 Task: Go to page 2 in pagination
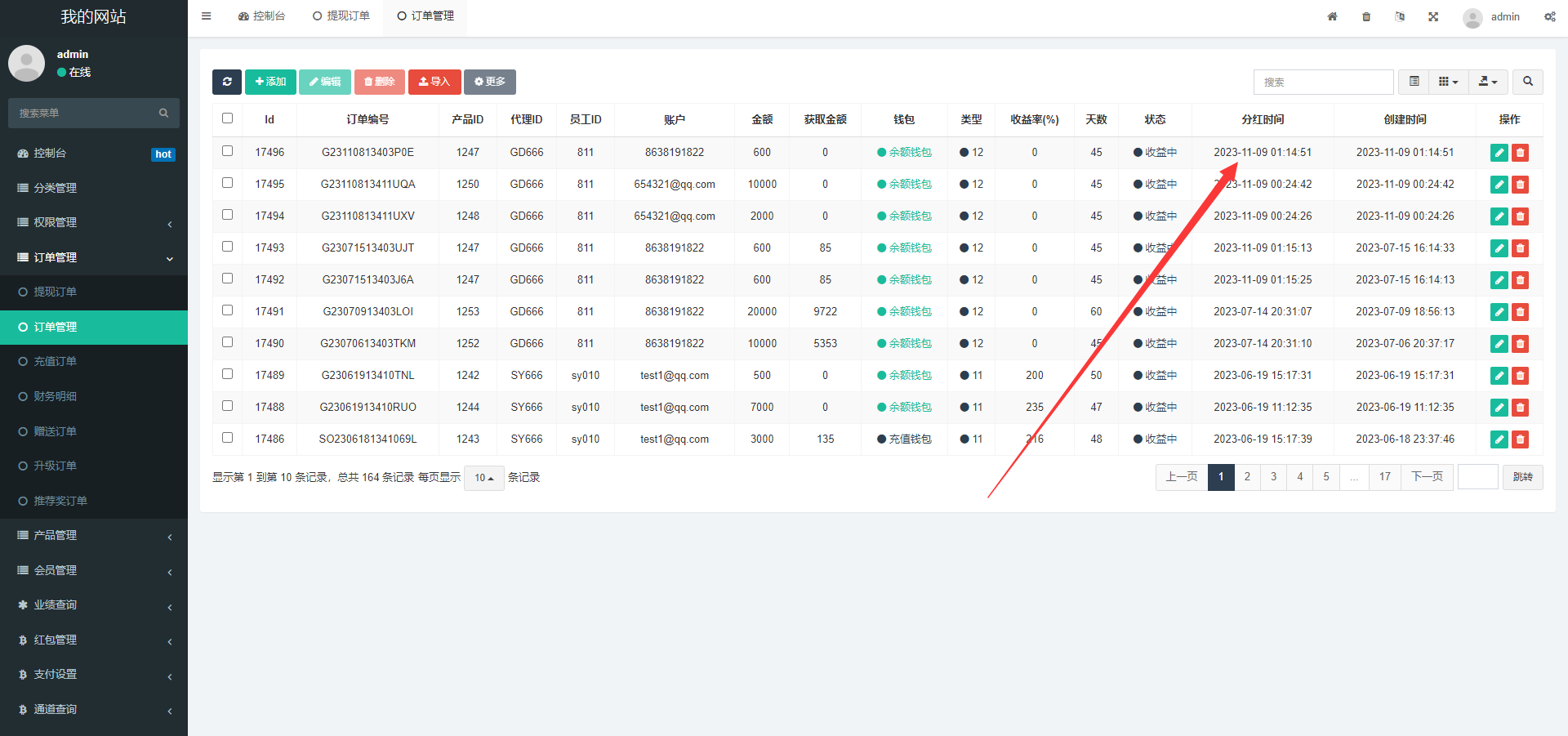tap(1247, 477)
